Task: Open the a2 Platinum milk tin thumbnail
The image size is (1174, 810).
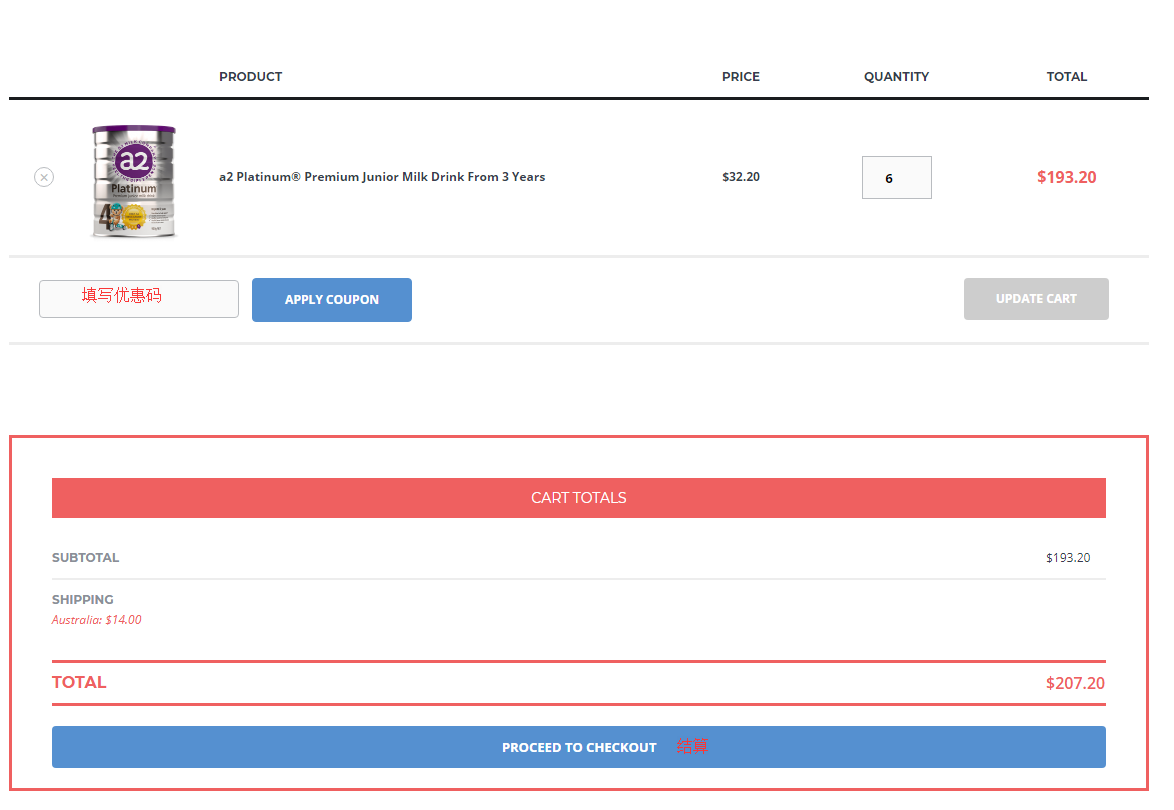Action: coord(134,181)
